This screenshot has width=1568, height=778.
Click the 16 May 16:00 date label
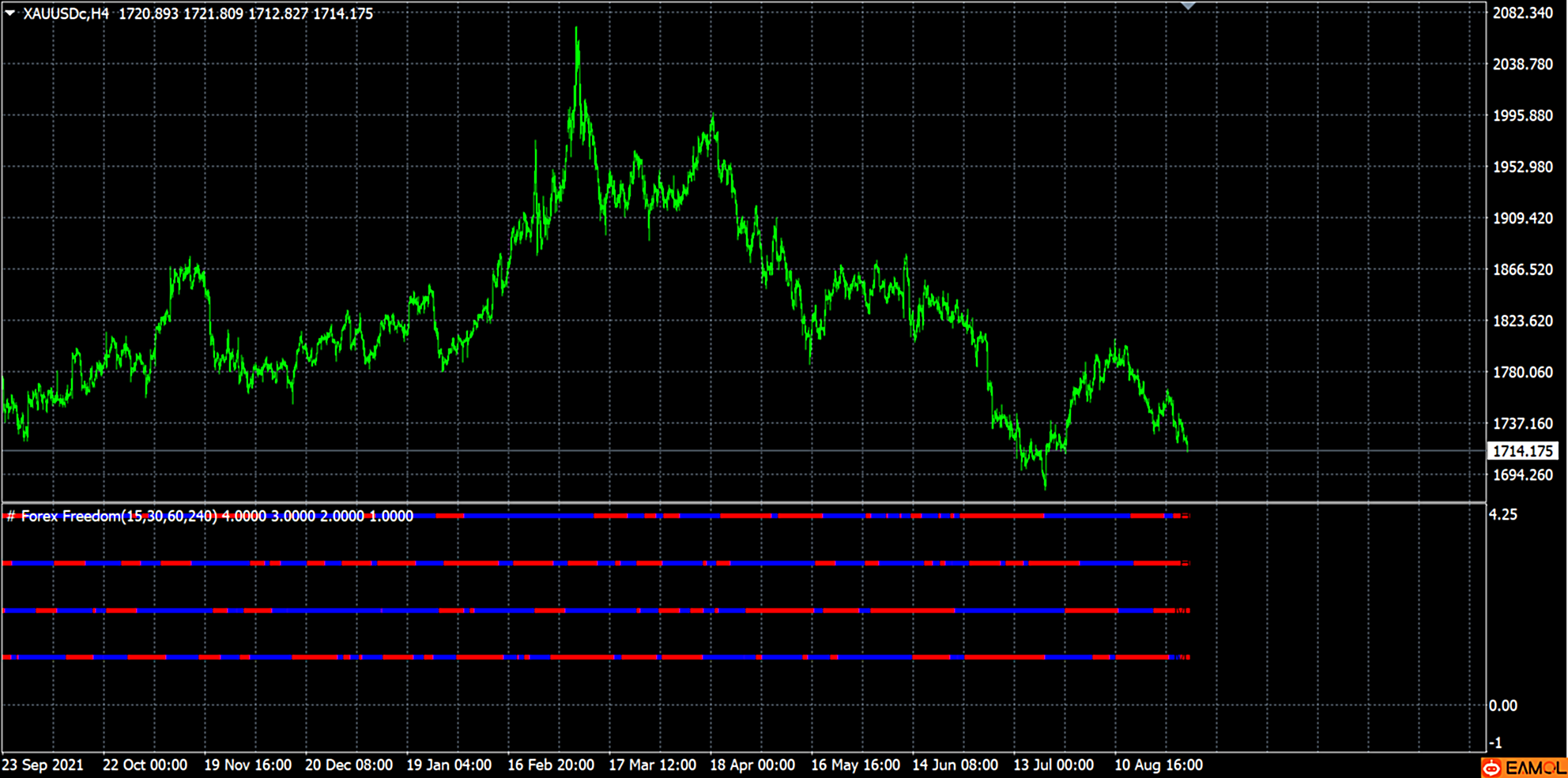click(x=855, y=765)
